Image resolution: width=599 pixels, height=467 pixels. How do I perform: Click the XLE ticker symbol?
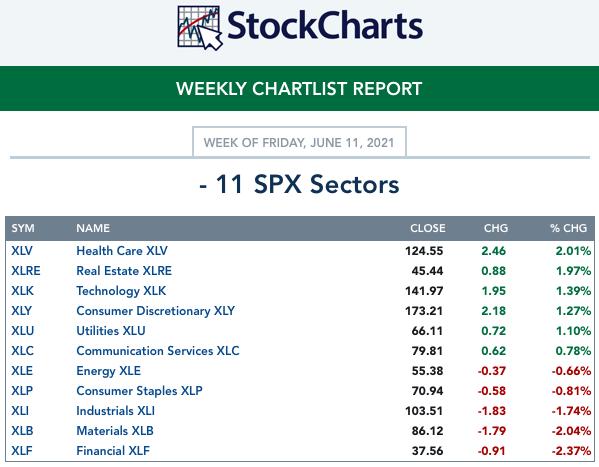[x=22, y=371]
